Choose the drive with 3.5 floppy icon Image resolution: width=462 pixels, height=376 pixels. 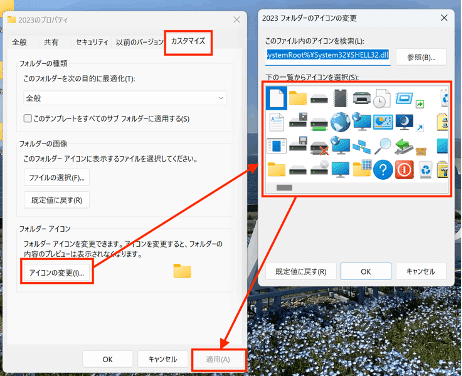point(298,144)
